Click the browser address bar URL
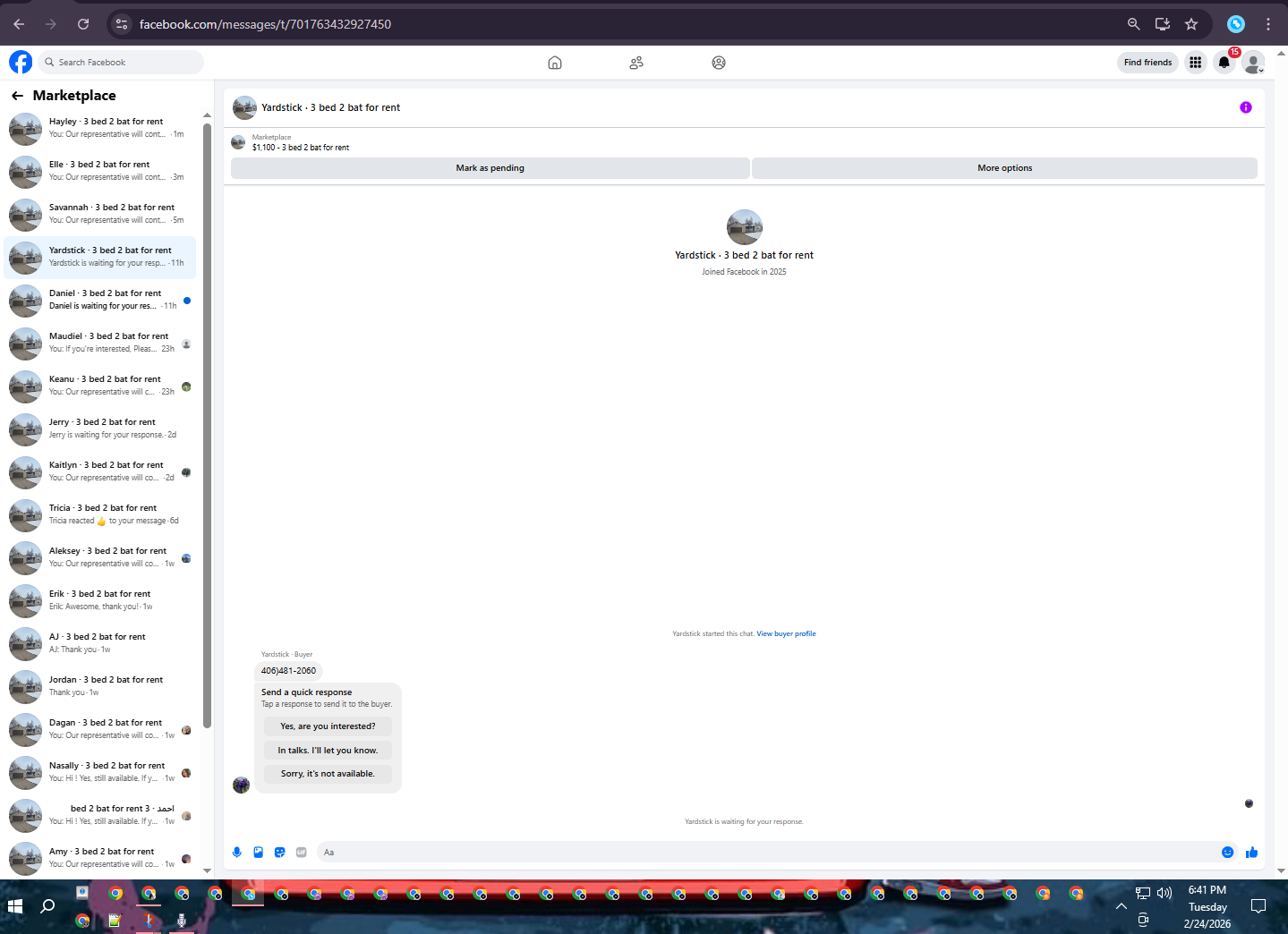 click(265, 24)
